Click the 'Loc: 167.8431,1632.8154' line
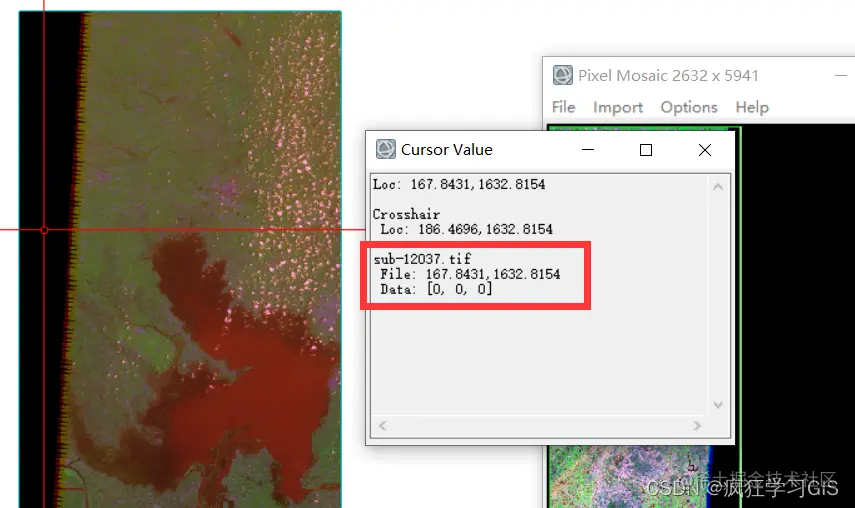Viewport: 855px width, 508px height. coord(459,184)
